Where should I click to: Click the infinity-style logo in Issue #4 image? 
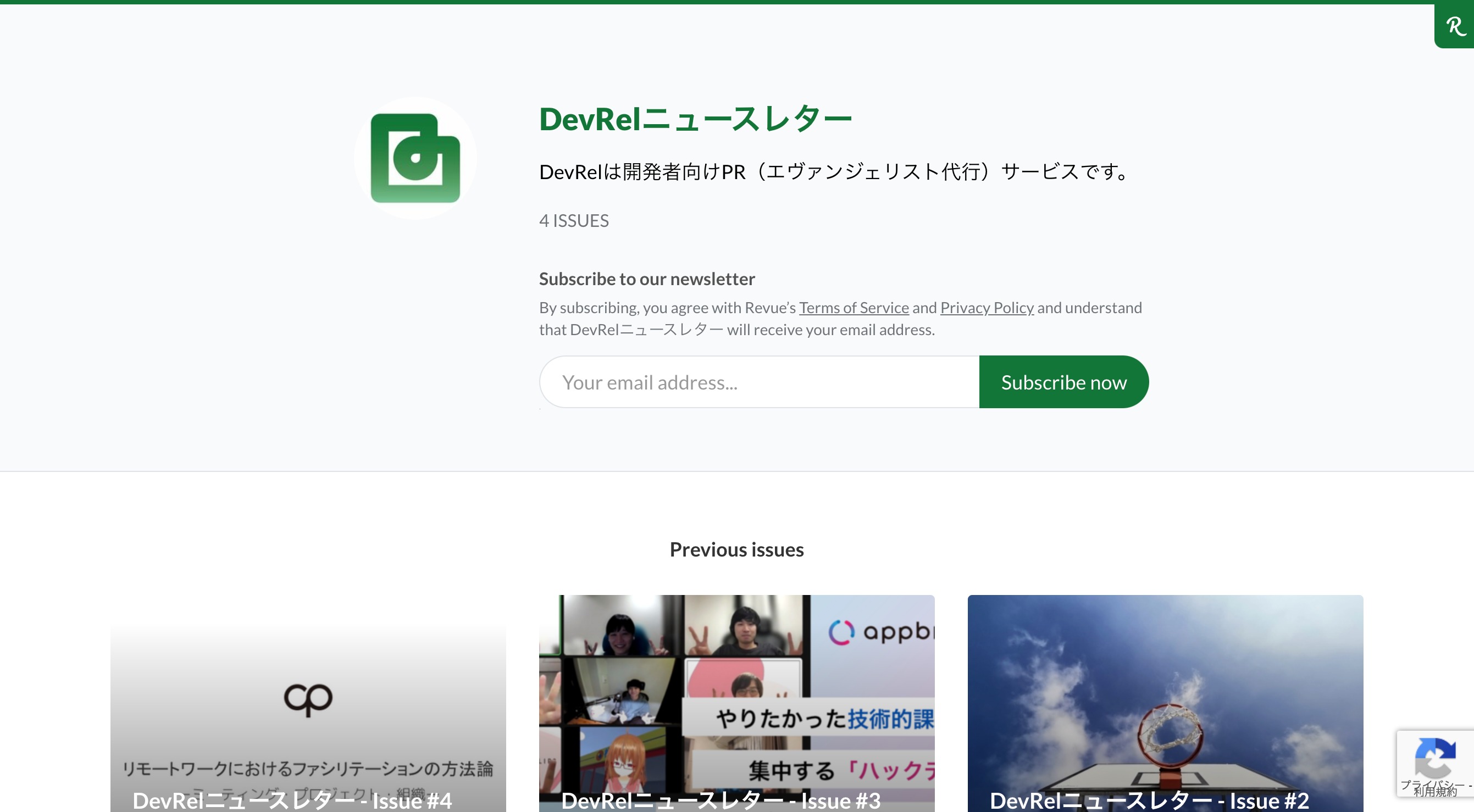[x=308, y=698]
